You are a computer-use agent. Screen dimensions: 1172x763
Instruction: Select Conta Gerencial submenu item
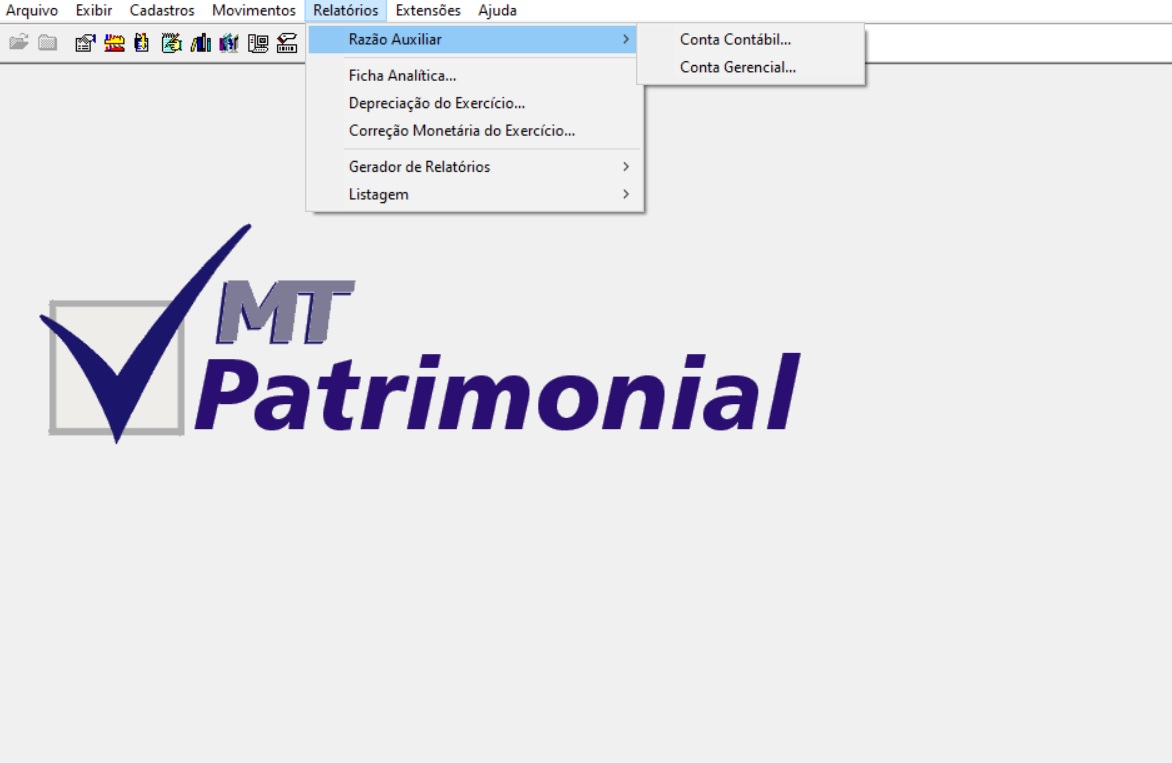tap(751, 67)
